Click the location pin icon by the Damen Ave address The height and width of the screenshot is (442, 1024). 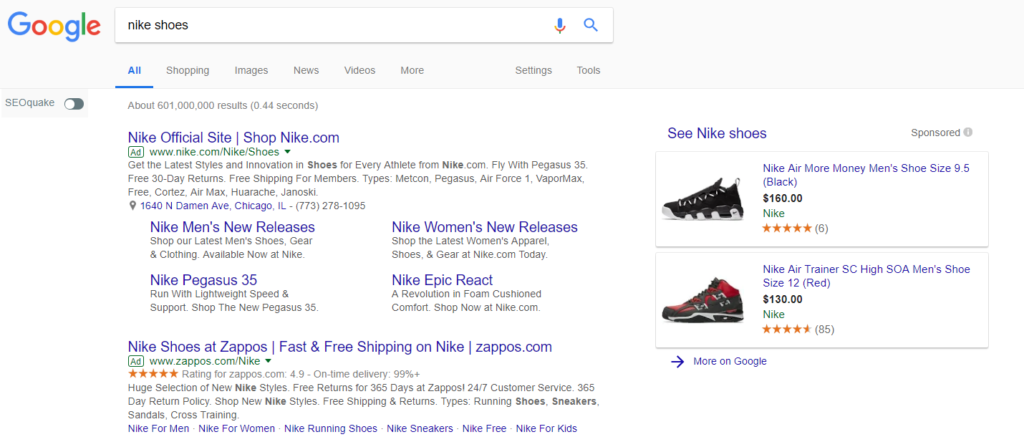133,206
